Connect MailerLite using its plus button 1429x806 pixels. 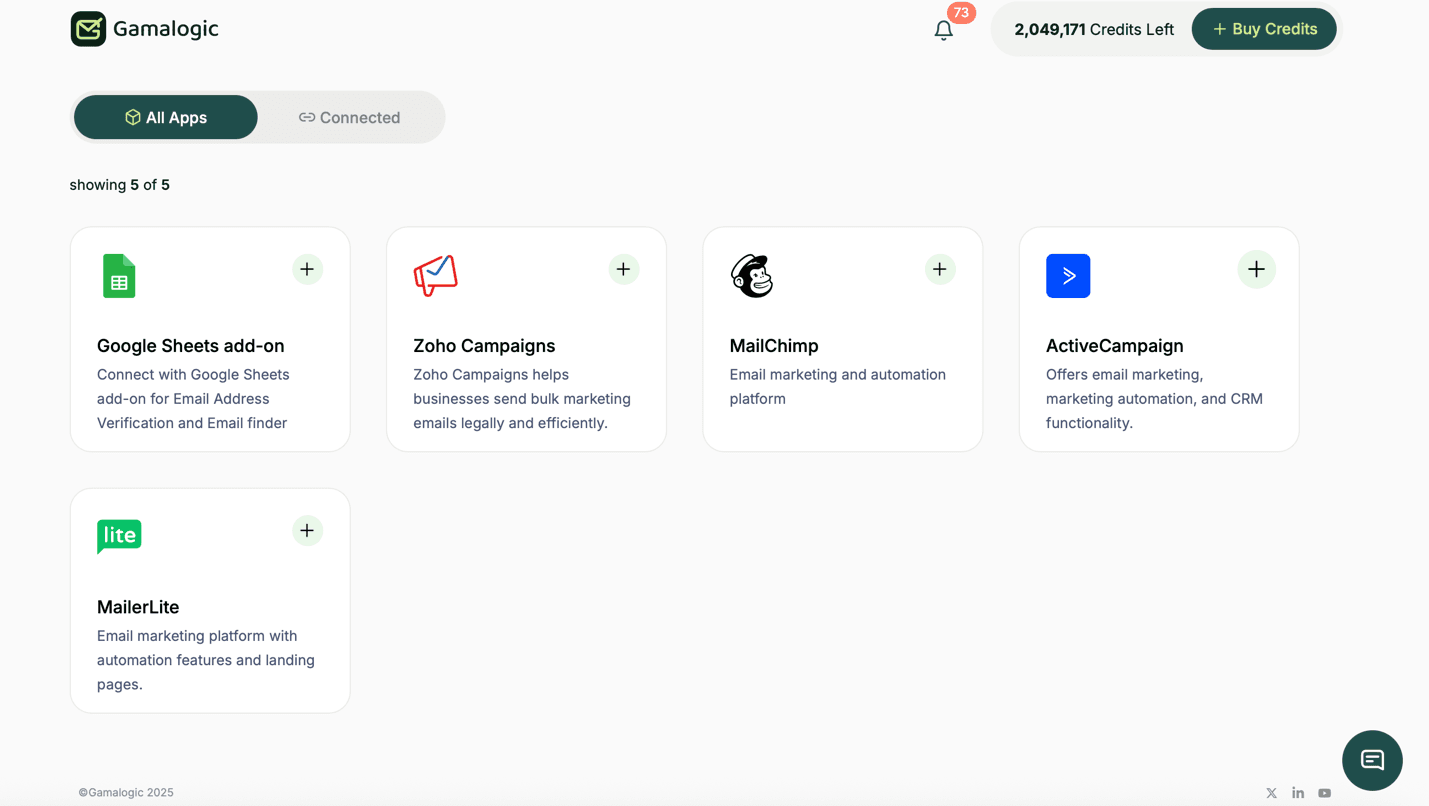(307, 531)
